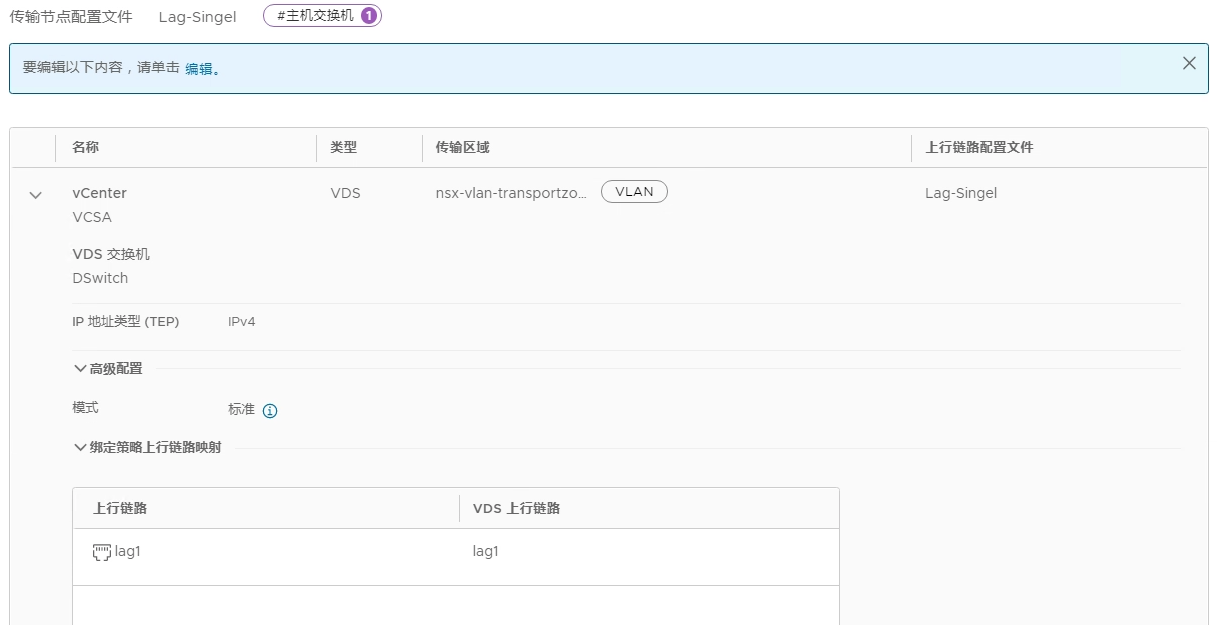Click the lag1 uplink port icon
This screenshot has width=1226, height=625.
pyautogui.click(x=101, y=552)
